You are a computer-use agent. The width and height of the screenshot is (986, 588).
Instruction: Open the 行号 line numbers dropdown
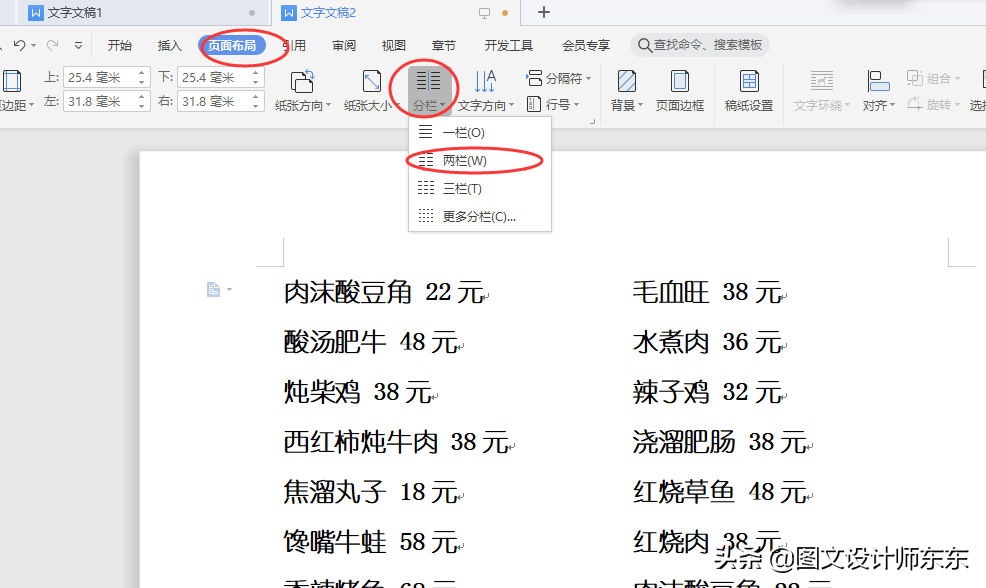tap(553, 104)
